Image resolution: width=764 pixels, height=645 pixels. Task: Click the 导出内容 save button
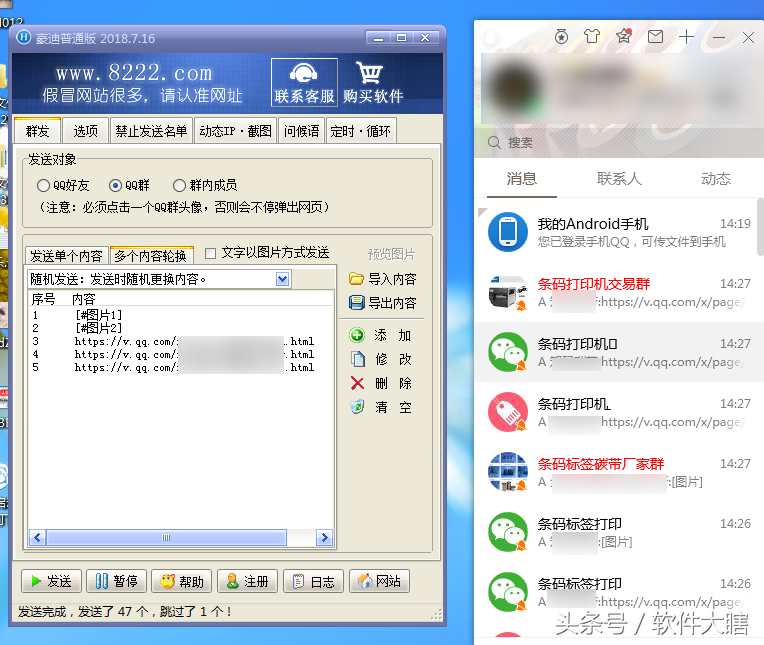tap(383, 303)
